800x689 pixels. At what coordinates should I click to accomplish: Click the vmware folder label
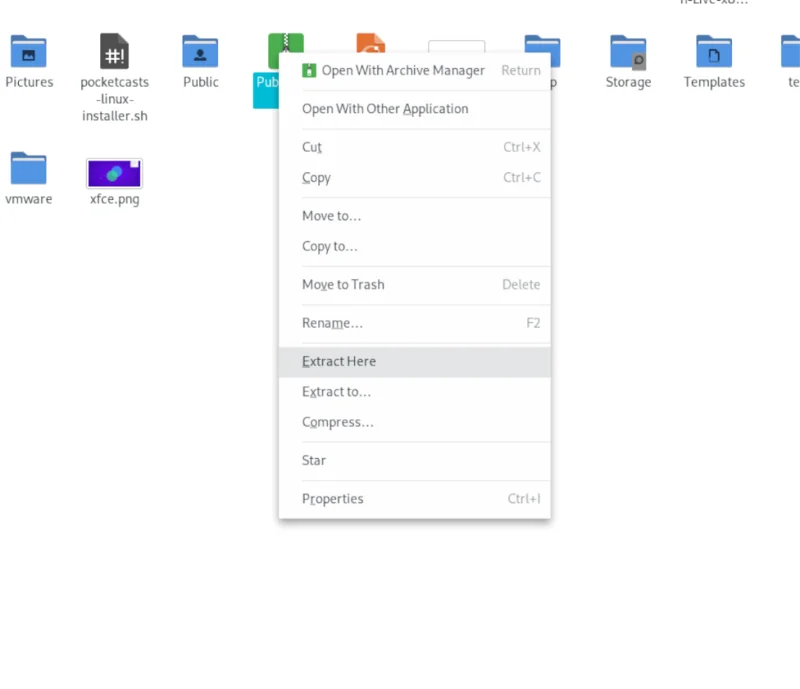[x=29, y=199]
